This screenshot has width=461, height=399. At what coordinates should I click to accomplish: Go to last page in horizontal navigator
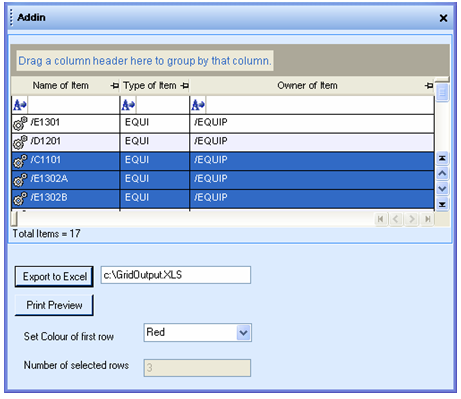[x=427, y=219]
